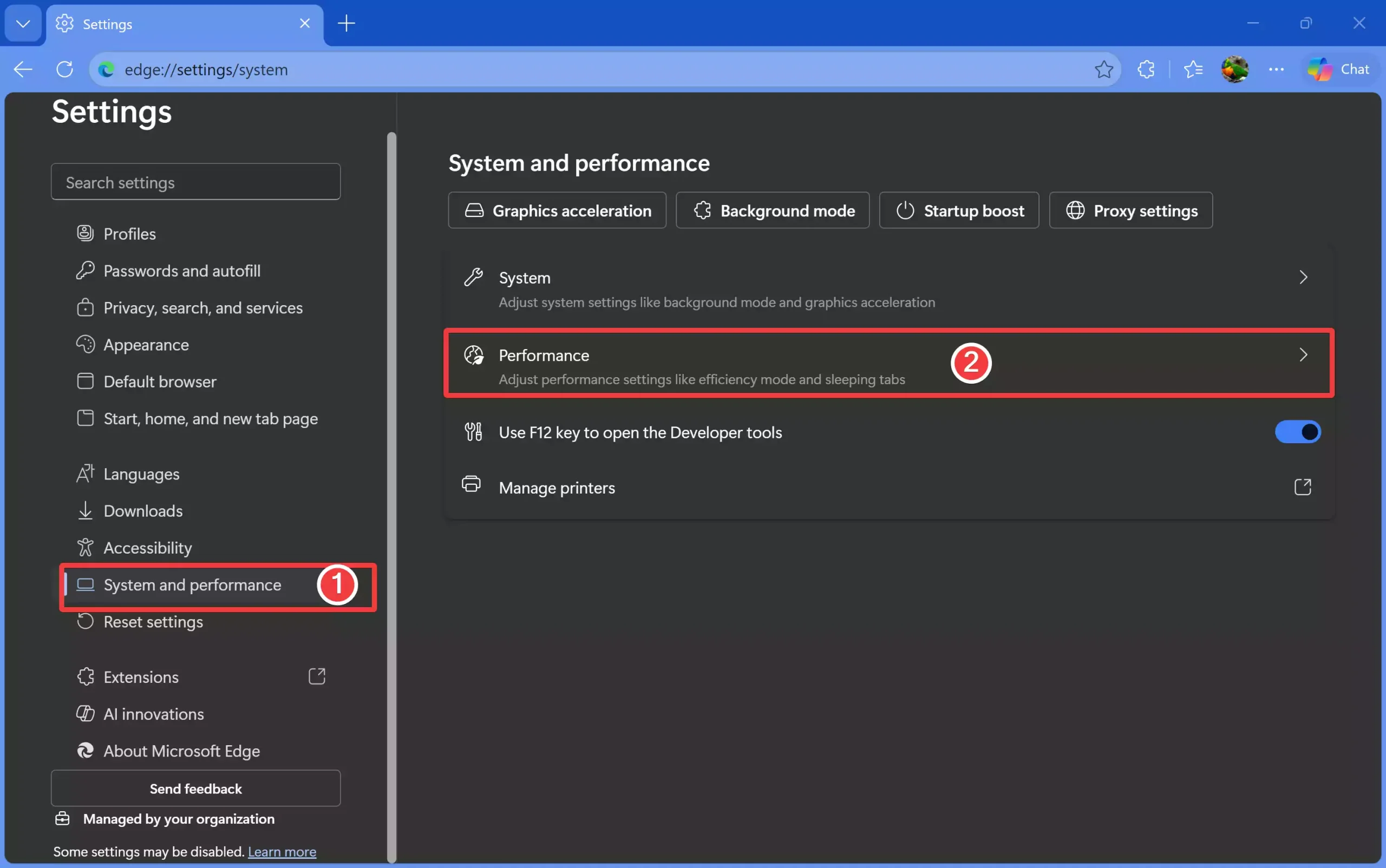
Task: Open Copilot Chat in the toolbar
Action: coord(1341,69)
